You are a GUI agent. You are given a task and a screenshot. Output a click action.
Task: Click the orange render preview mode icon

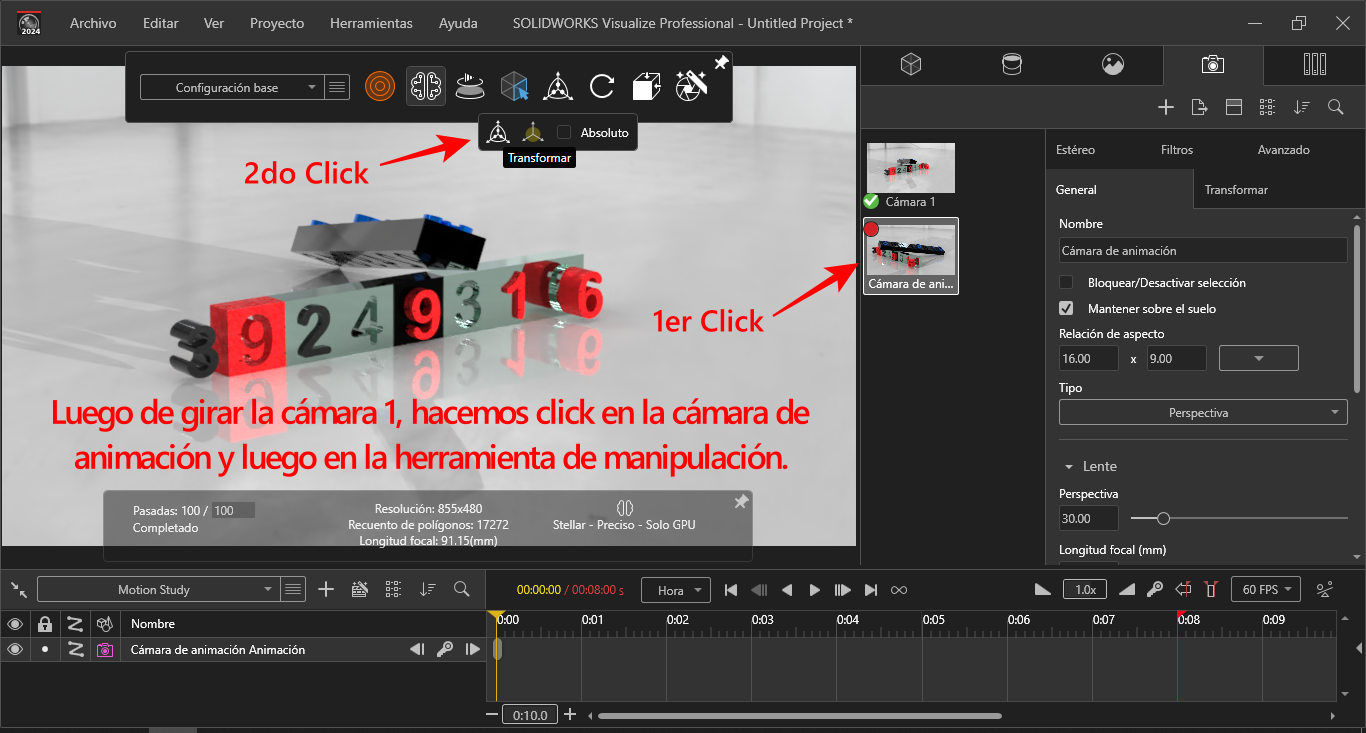(x=380, y=87)
